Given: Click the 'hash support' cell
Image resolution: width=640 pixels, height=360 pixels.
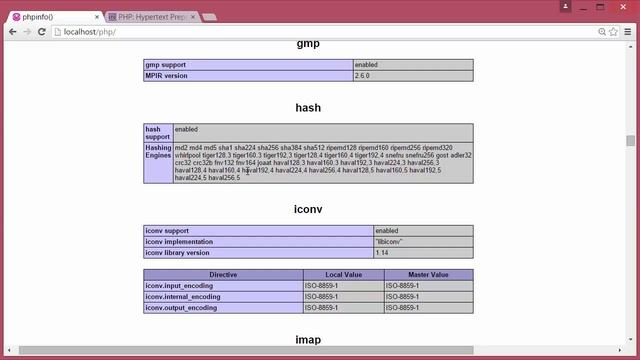Looking at the screenshot, I should (x=158, y=133).
